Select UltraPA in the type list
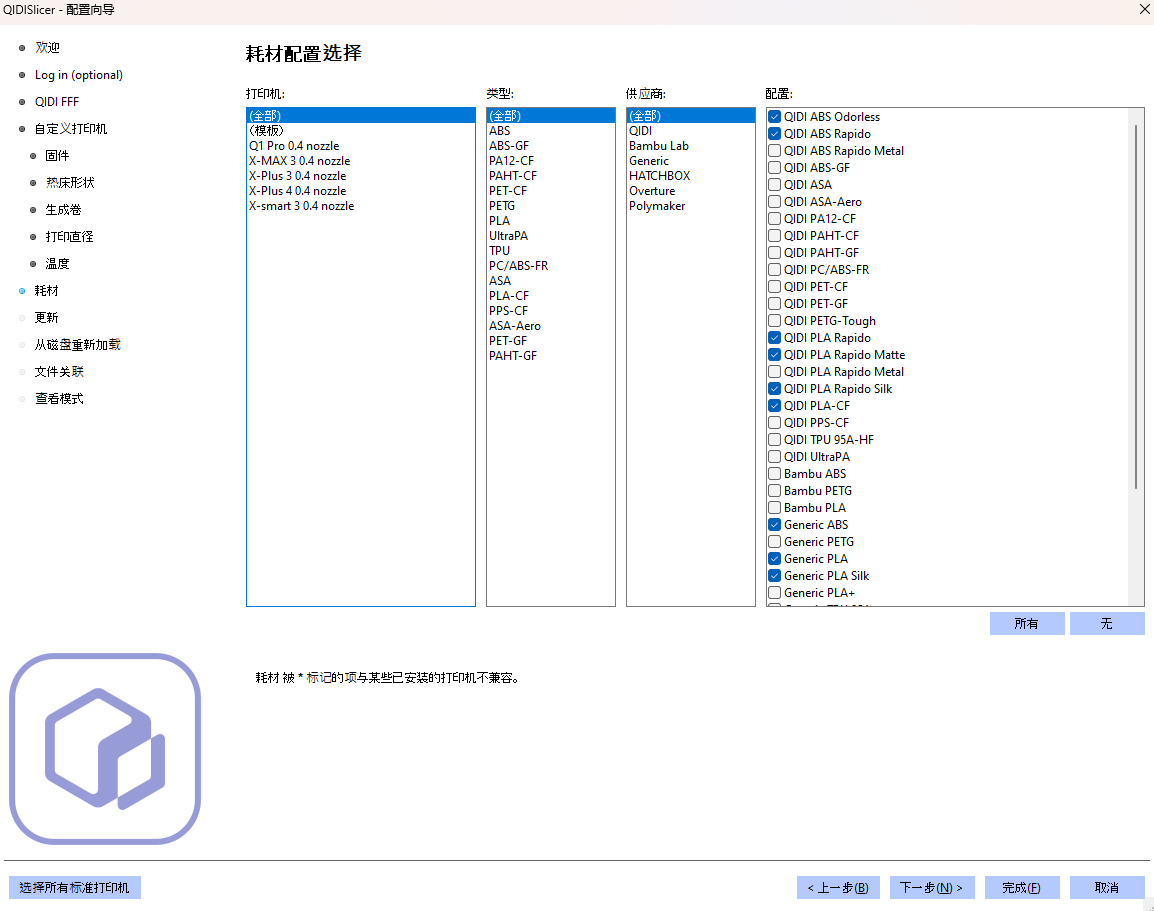The image size is (1154, 911). click(551, 235)
